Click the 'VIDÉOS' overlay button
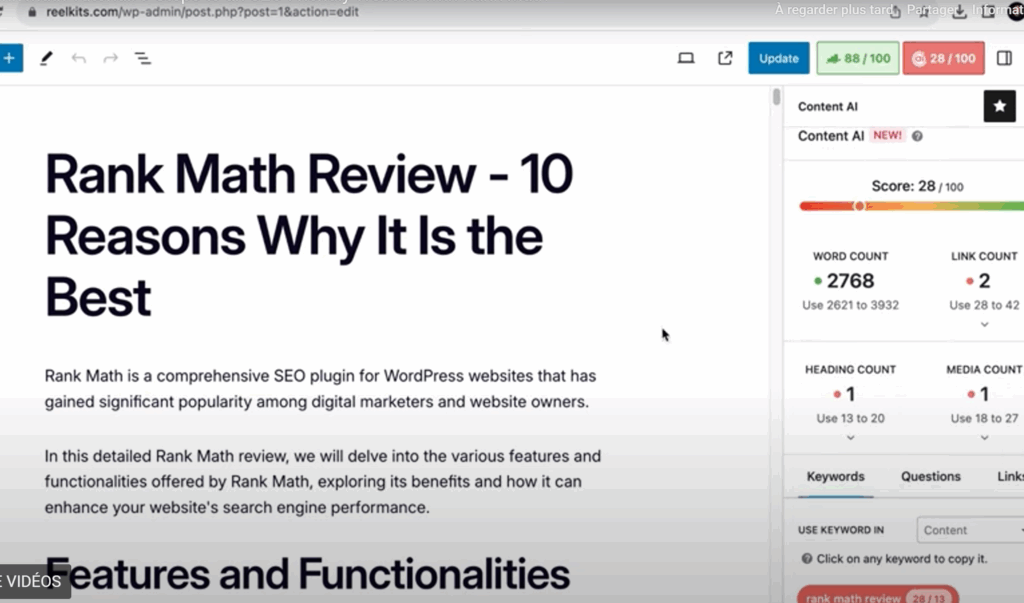This screenshot has width=1024, height=603. [33, 581]
